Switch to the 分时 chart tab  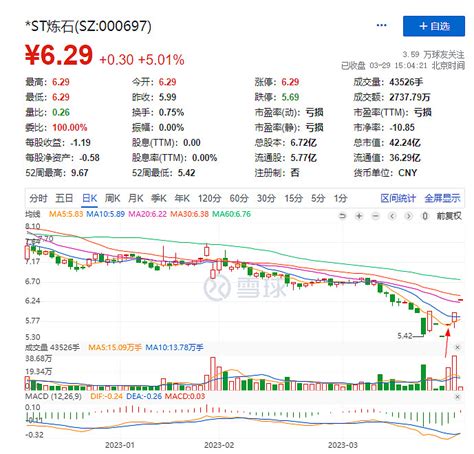[x=38, y=198]
